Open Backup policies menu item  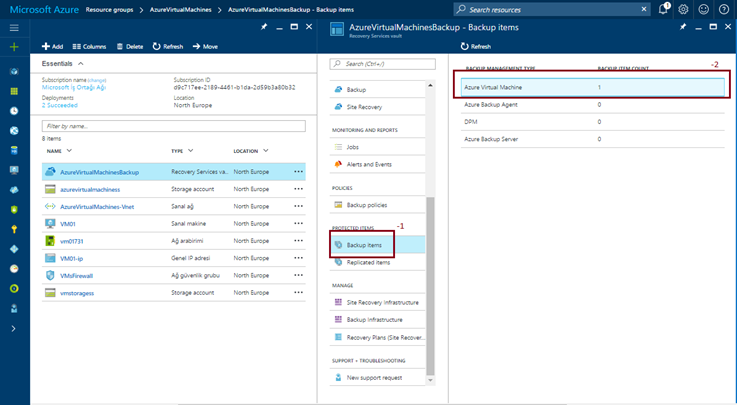click(377, 205)
